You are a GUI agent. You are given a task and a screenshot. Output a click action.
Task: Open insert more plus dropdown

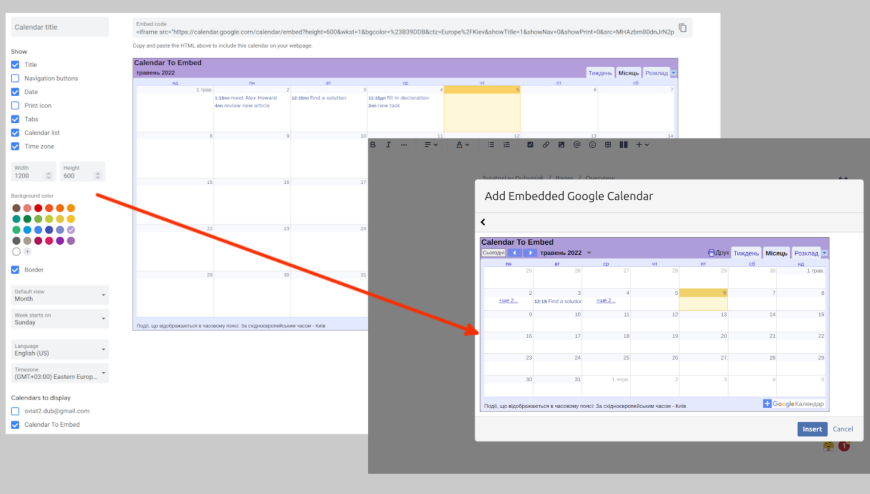click(x=642, y=145)
